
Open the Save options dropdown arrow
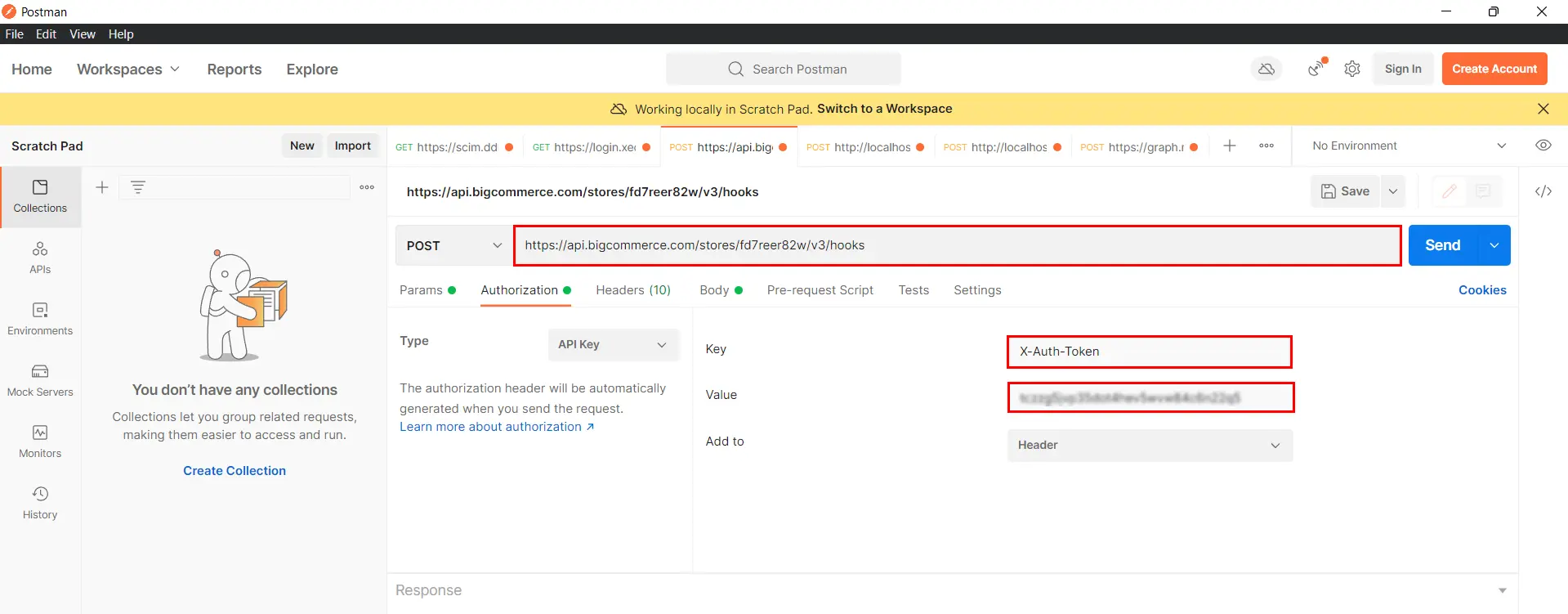(1393, 191)
